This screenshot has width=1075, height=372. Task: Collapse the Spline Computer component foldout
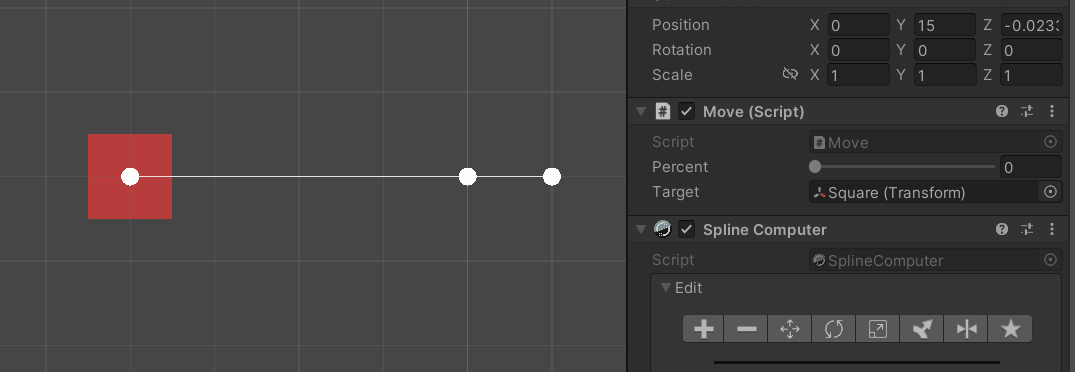tap(641, 229)
